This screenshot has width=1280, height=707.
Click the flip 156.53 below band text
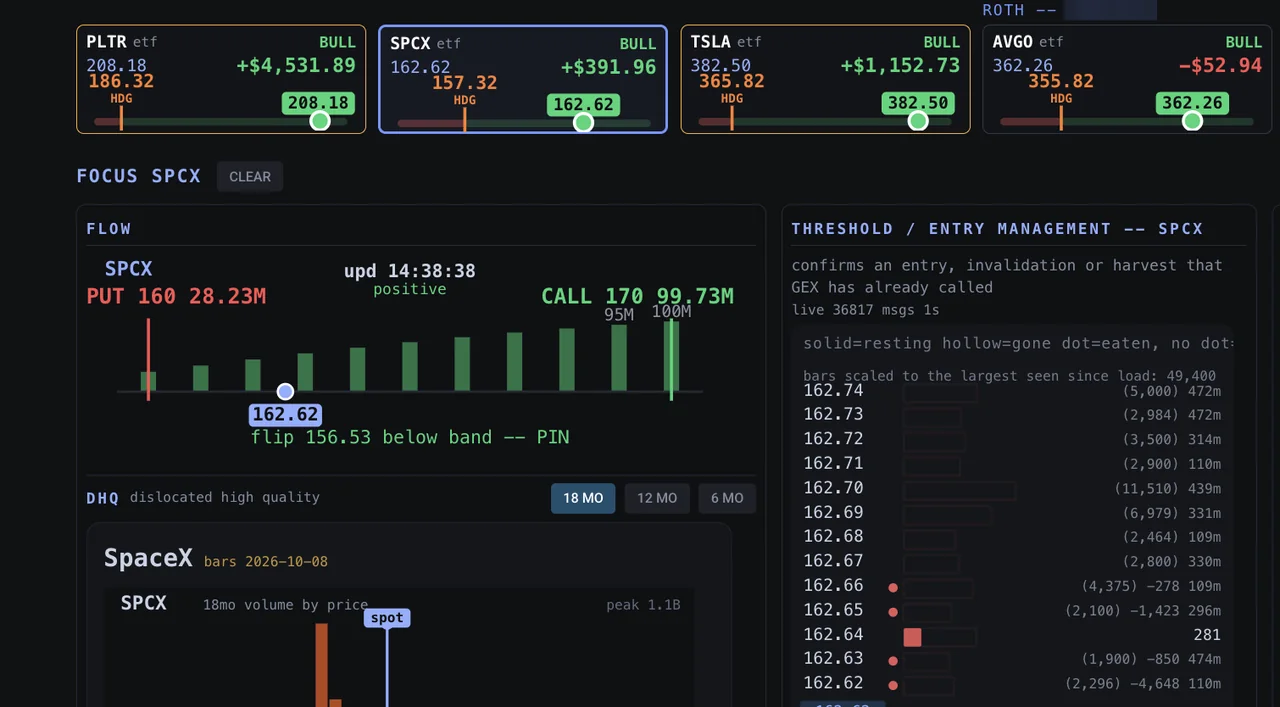410,437
